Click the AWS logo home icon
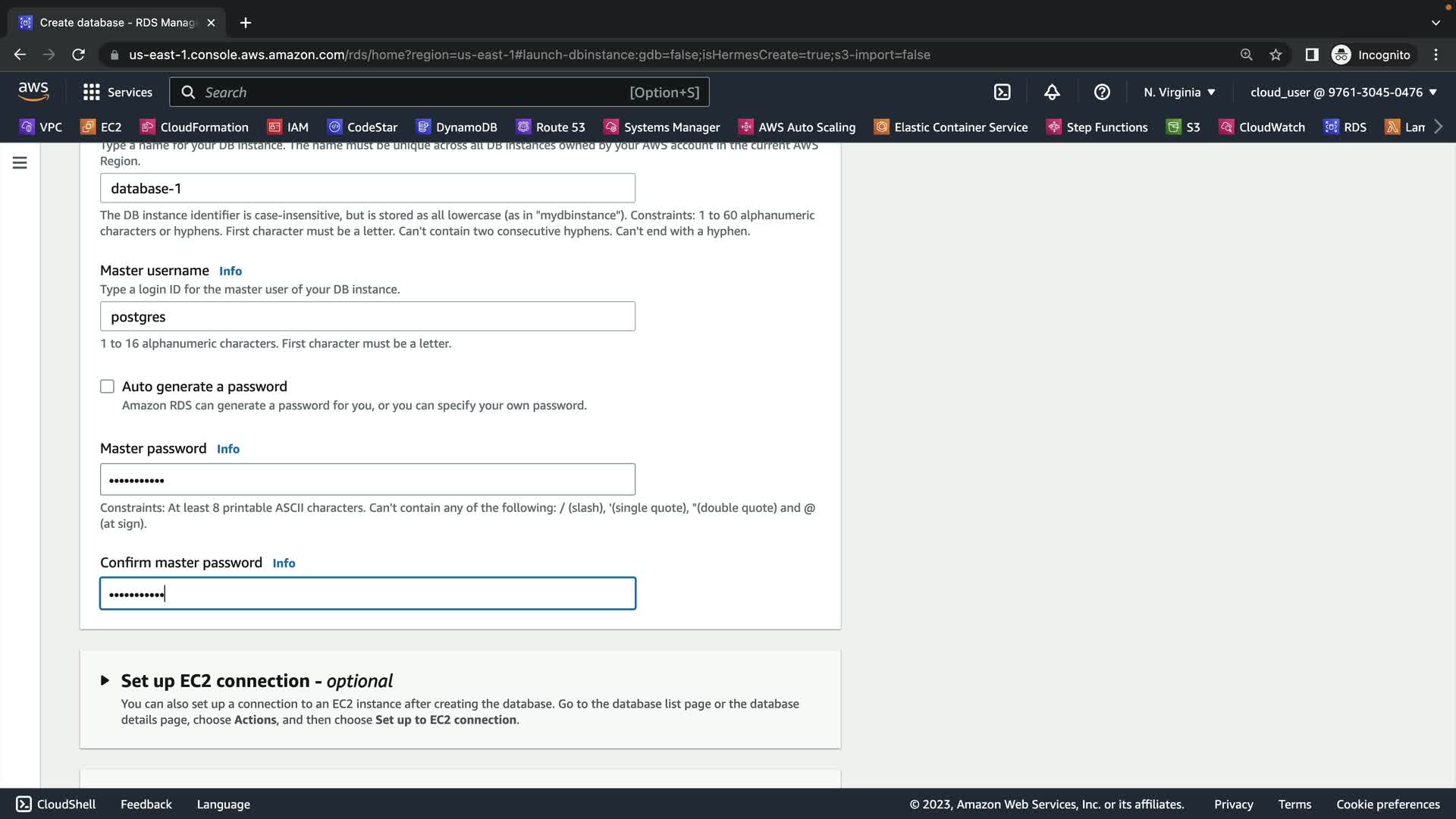This screenshot has height=819, width=1456. pyautogui.click(x=33, y=92)
